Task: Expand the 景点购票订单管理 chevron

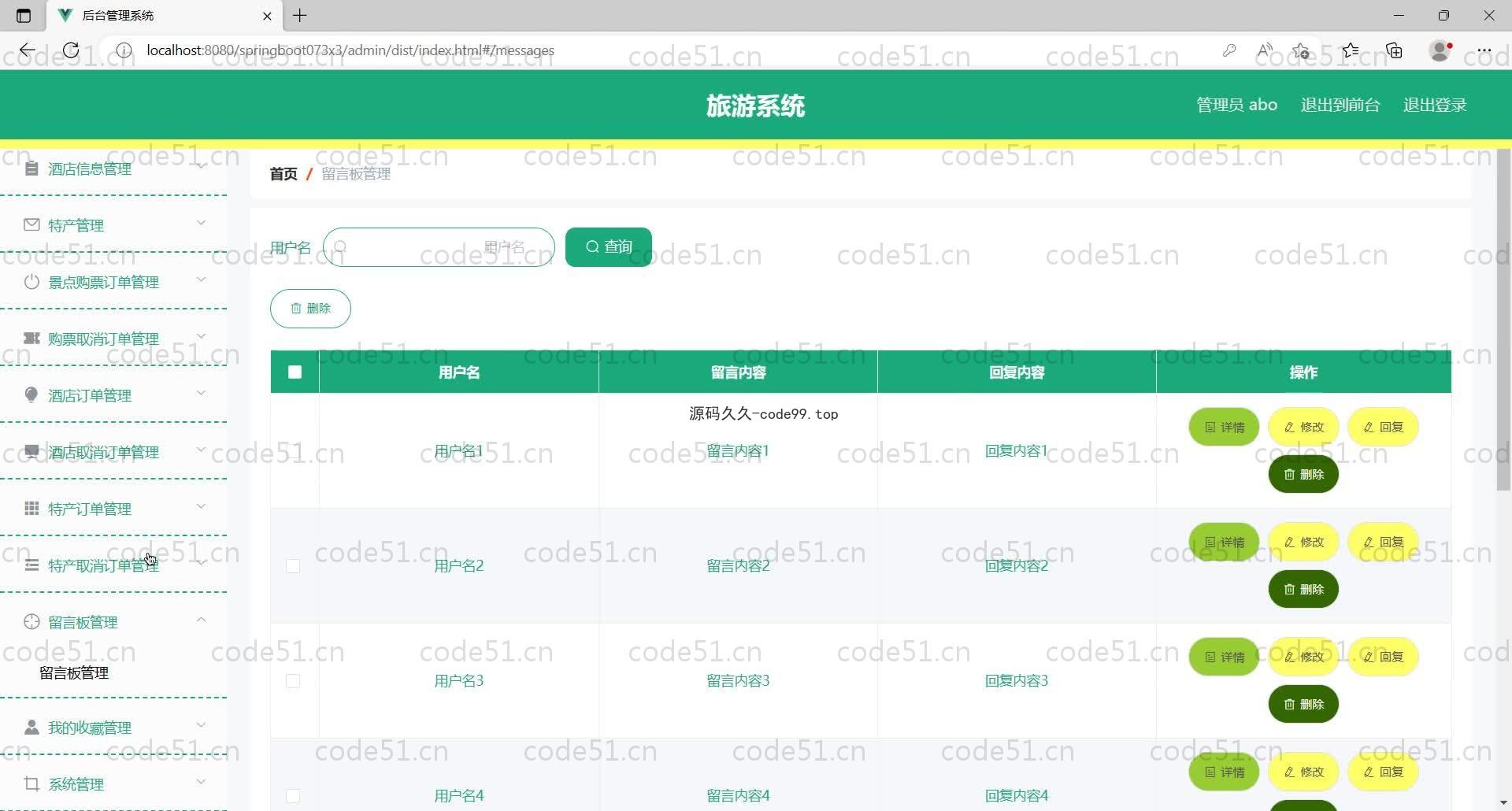Action: click(x=201, y=280)
